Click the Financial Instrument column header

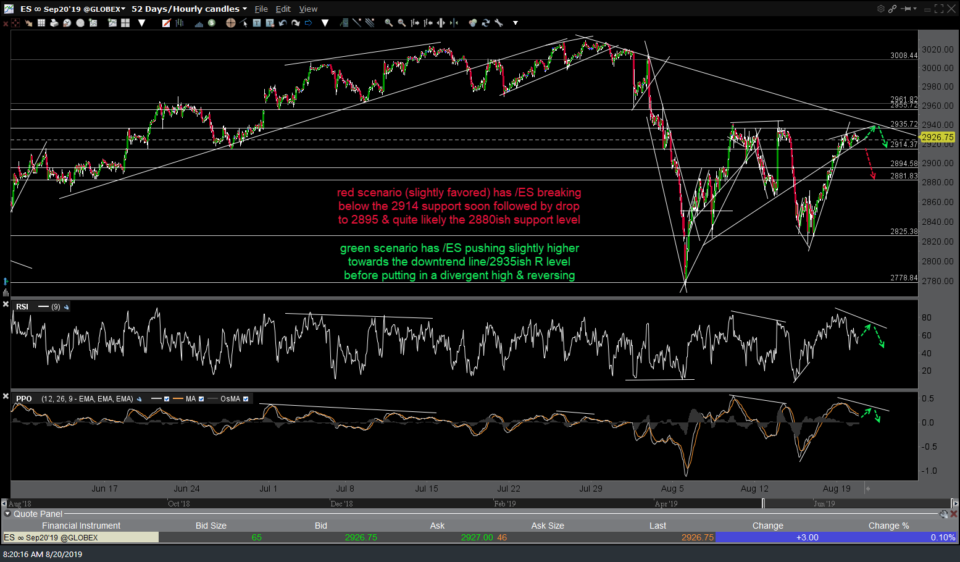[81, 525]
